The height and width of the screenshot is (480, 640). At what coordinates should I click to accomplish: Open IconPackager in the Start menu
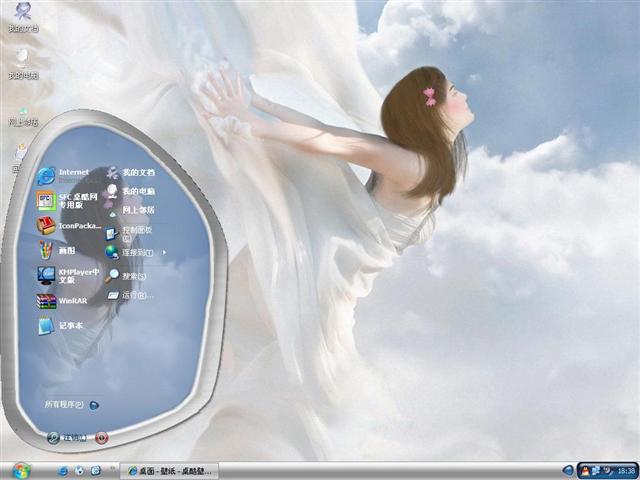69,225
